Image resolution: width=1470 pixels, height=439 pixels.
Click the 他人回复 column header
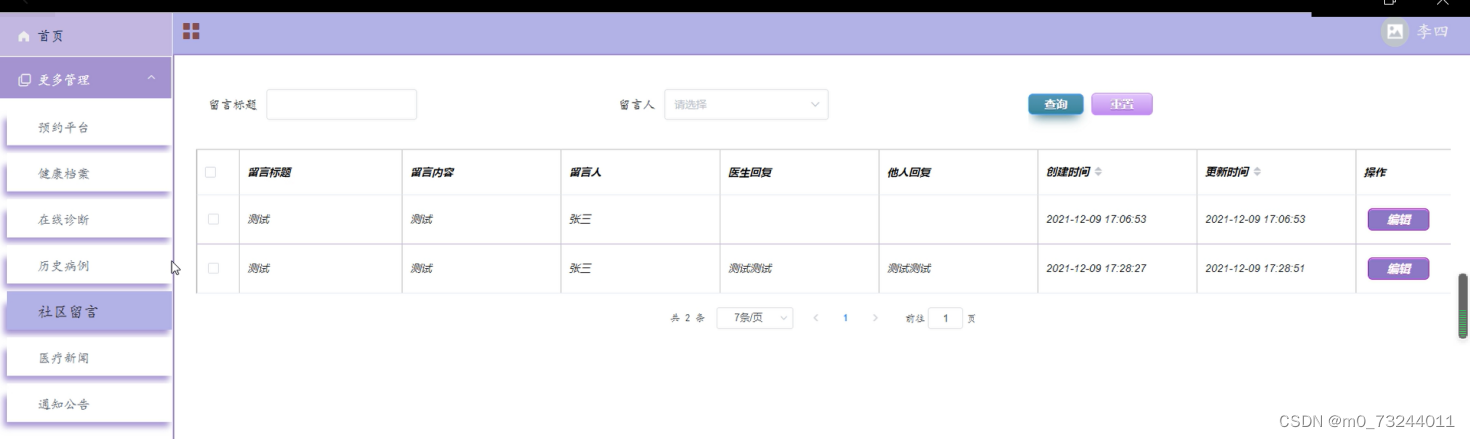tap(909, 172)
